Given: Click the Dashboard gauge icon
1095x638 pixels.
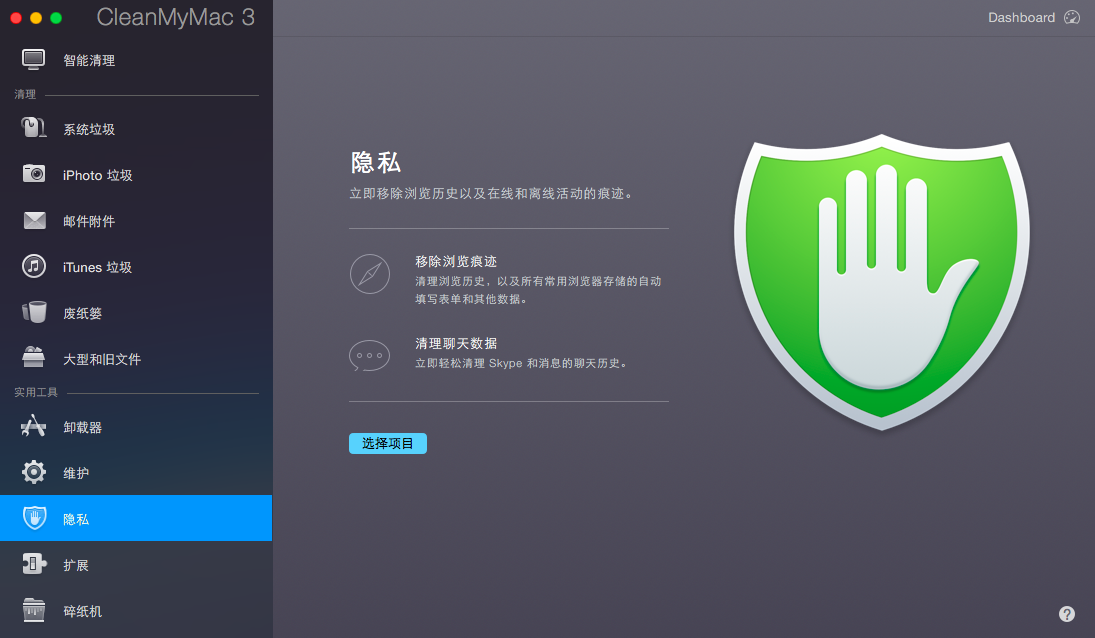Looking at the screenshot, I should click(x=1072, y=17).
